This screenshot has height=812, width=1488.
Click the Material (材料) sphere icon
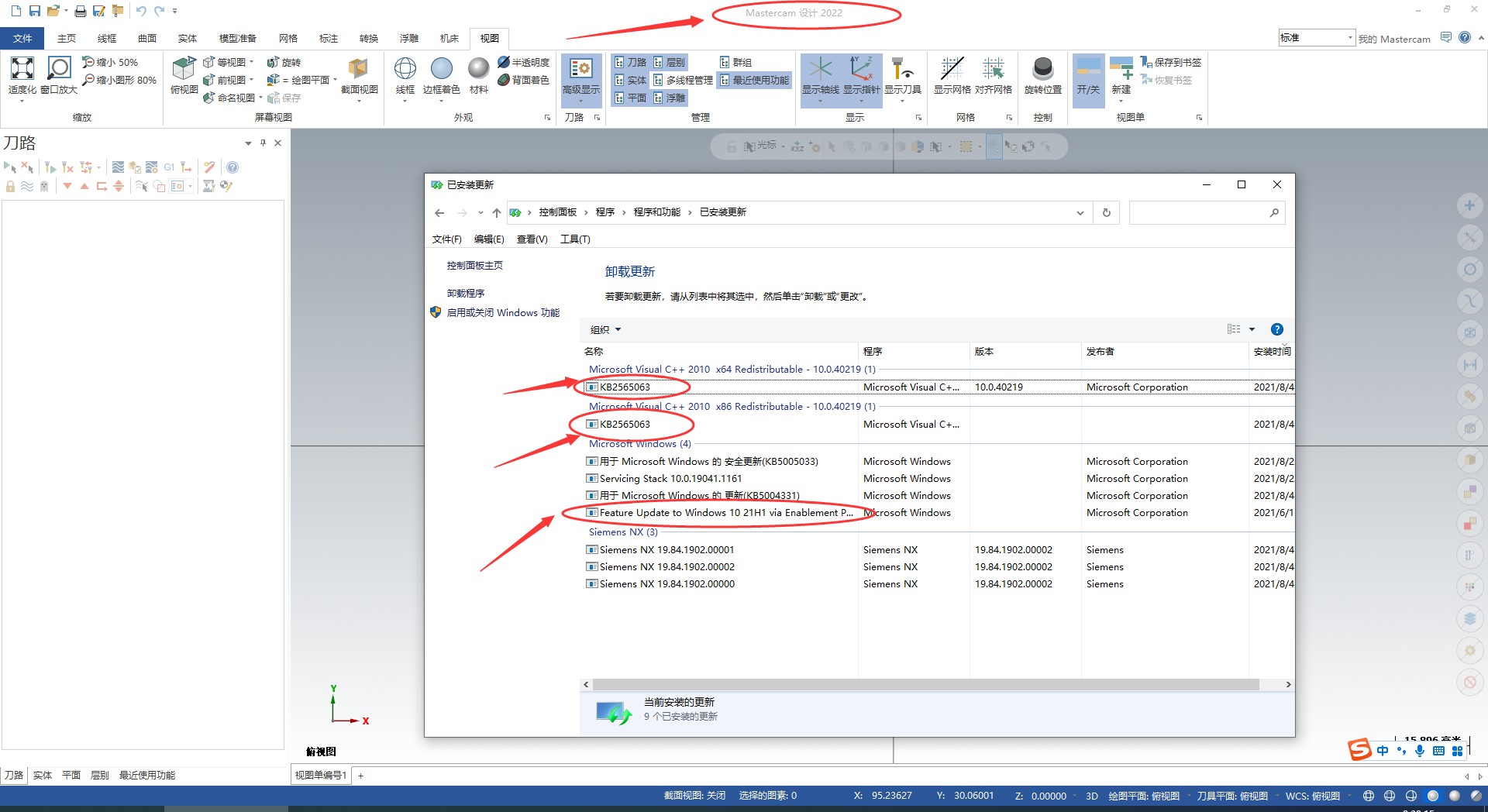[x=479, y=69]
